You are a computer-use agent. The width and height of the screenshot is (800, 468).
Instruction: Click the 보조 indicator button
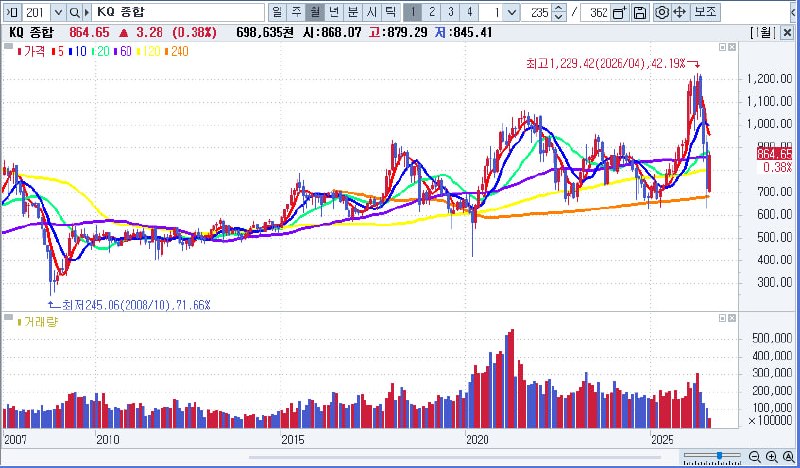[706, 12]
